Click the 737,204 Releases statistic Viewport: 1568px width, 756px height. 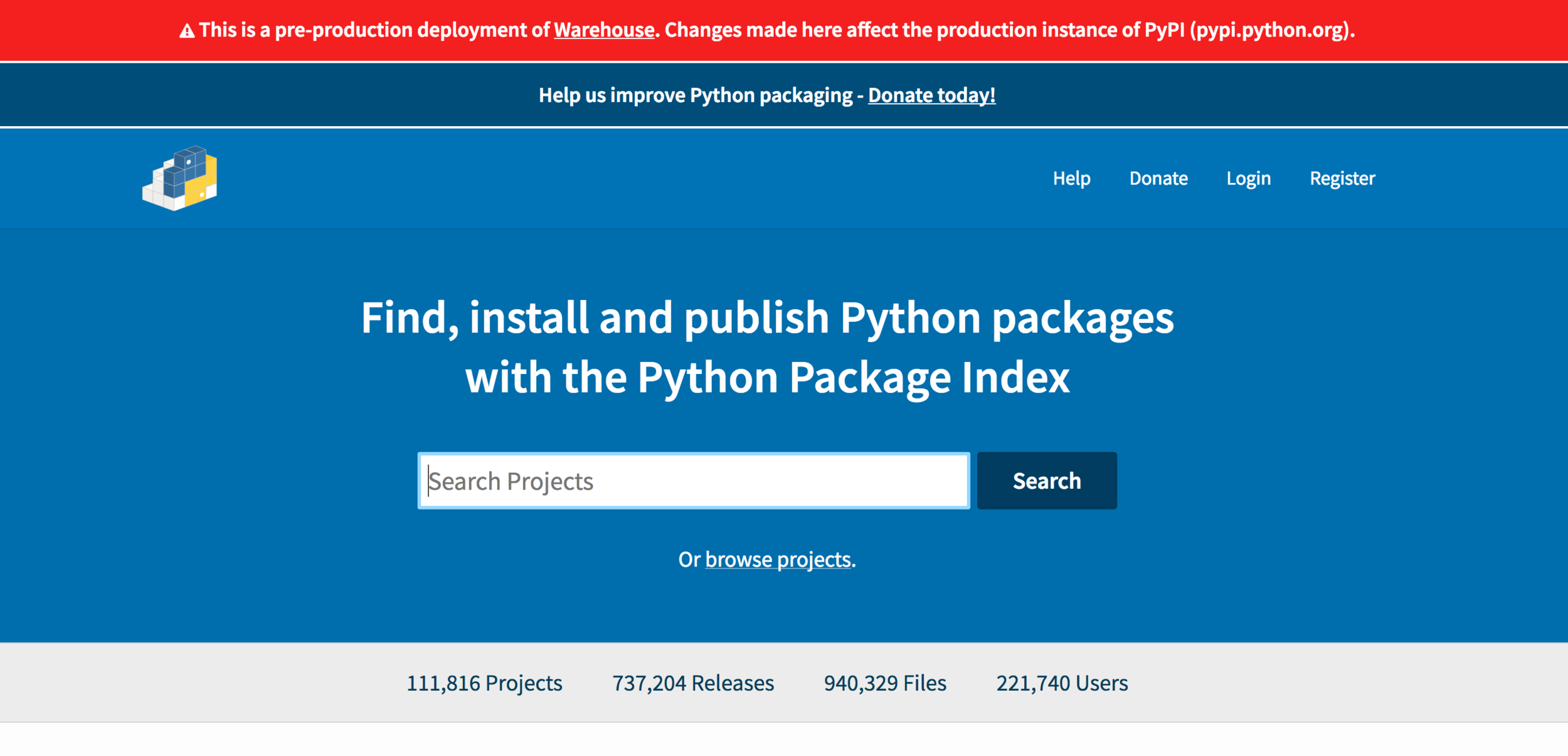692,683
